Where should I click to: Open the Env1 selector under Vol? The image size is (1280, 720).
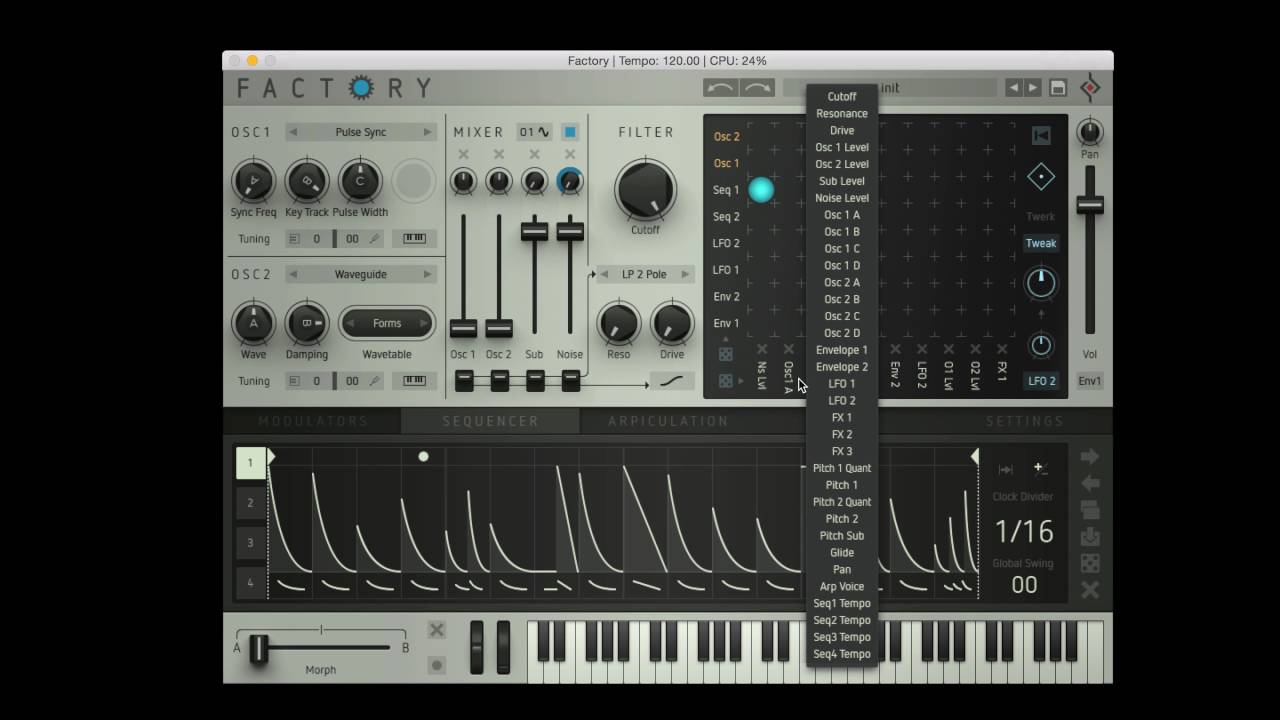coord(1090,381)
